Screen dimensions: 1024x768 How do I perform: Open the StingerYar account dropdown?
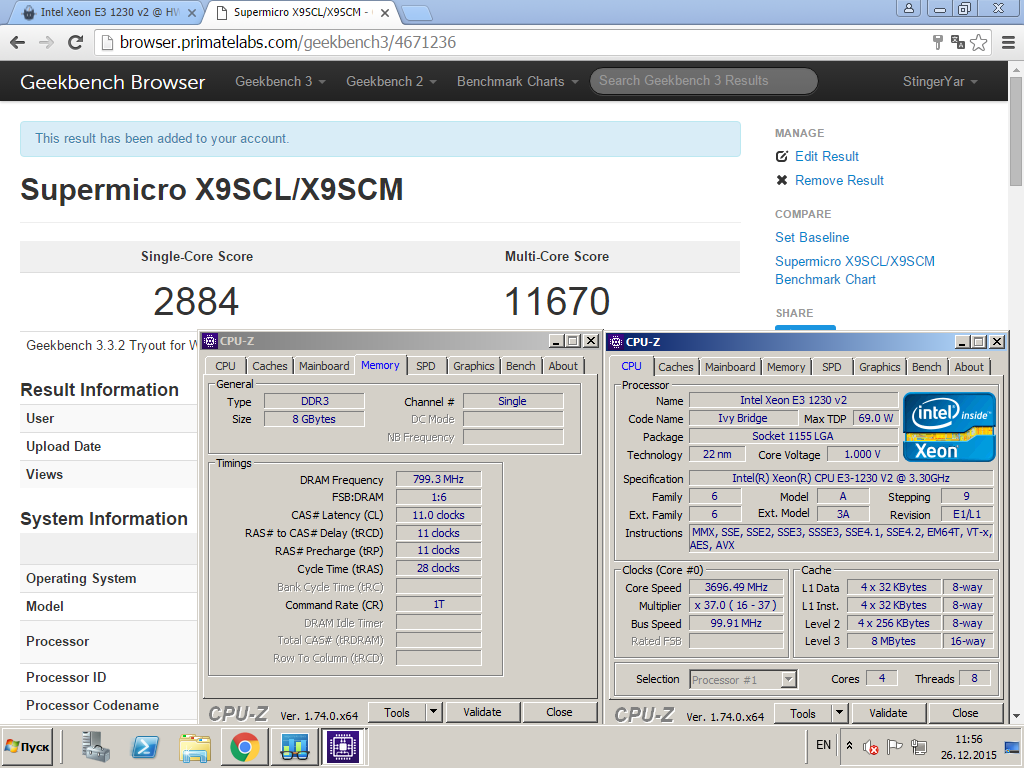940,82
